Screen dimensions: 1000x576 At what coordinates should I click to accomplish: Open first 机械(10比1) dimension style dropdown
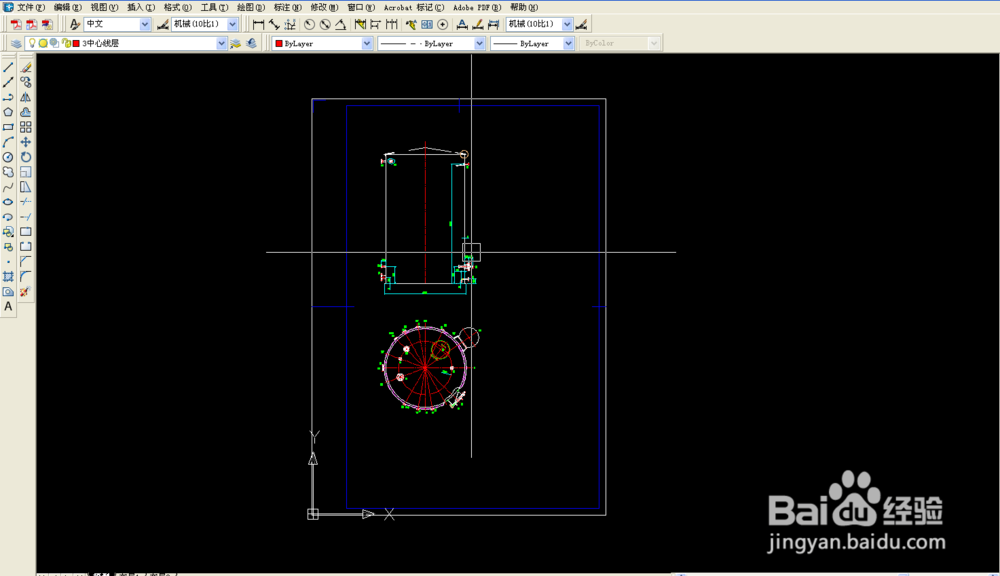232,24
